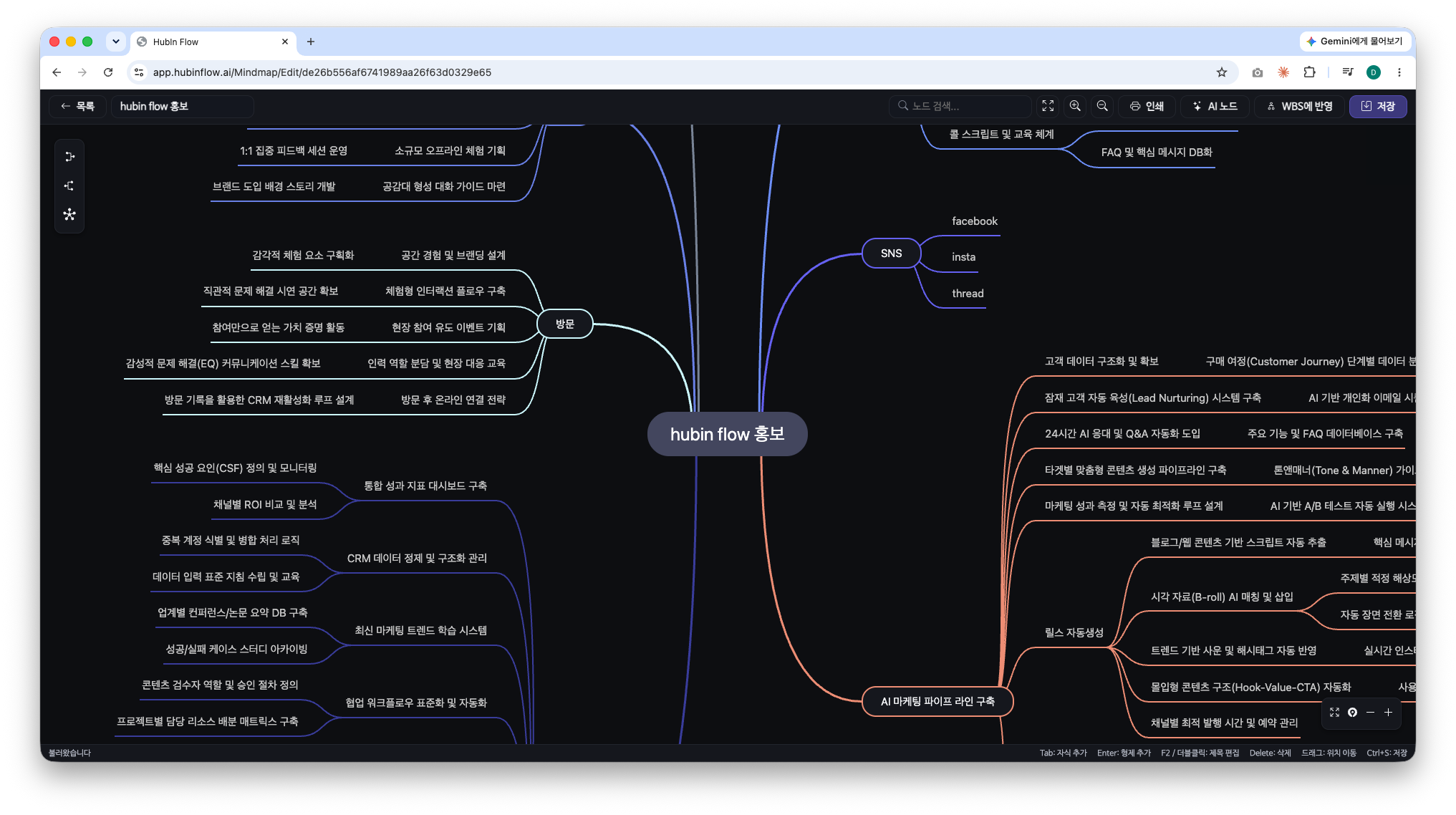The image size is (1456, 815).
Task: Click the WBS에 반영 button
Action: pyautogui.click(x=1299, y=106)
